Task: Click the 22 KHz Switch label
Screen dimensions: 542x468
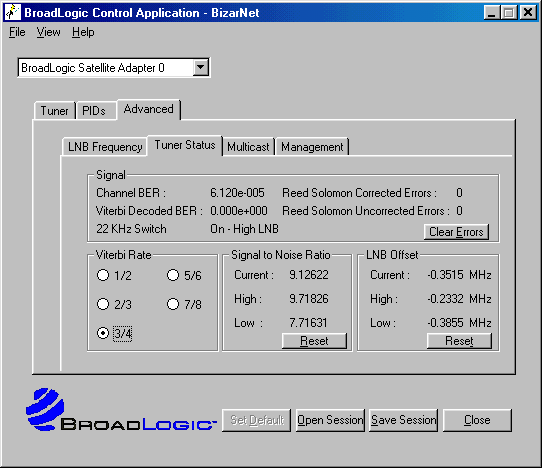Action: [x=131, y=229]
